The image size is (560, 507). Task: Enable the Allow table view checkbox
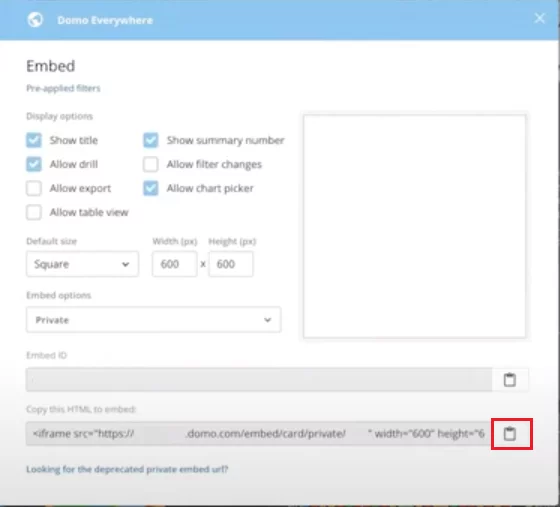[34, 212]
